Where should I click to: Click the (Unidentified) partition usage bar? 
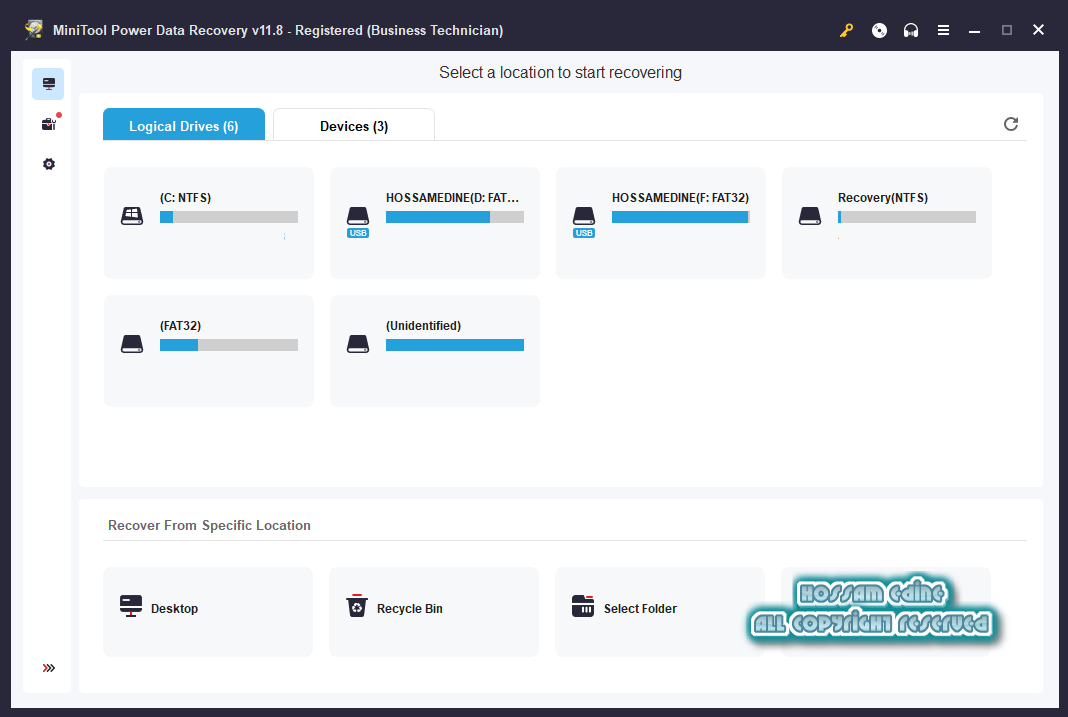point(455,345)
